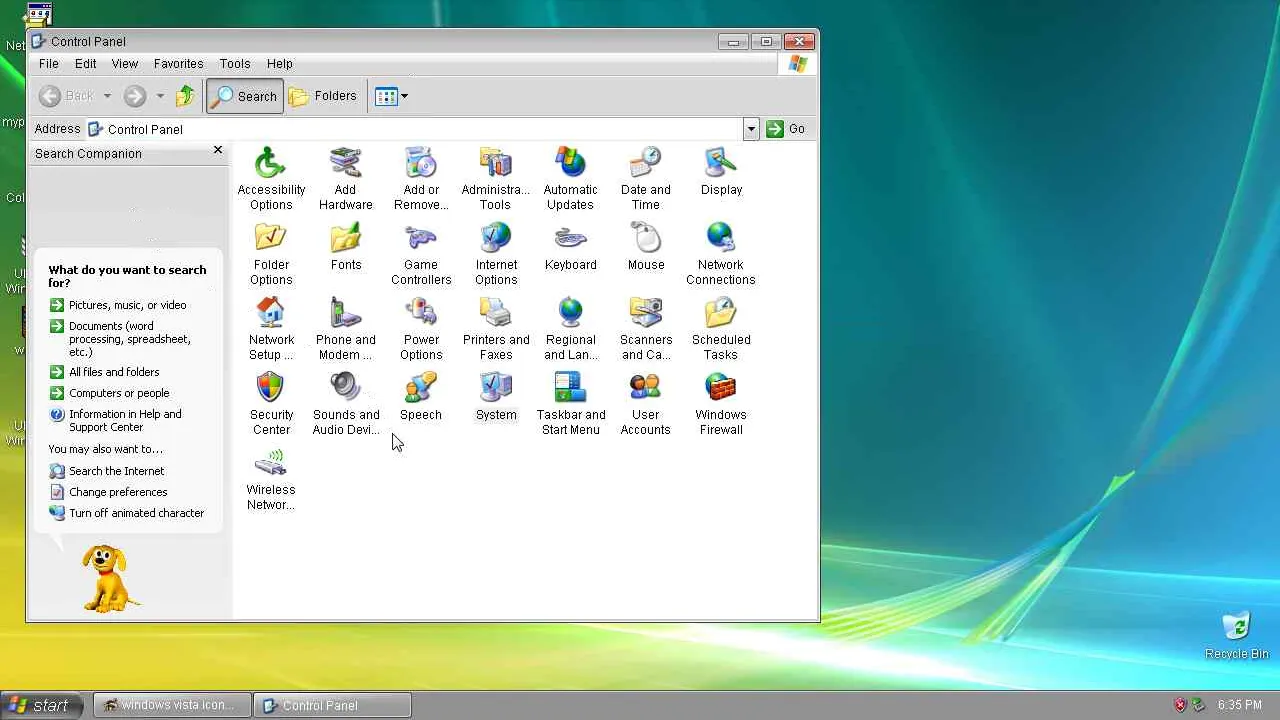Toggle the Folders pane button
Image resolution: width=1280 pixels, height=720 pixels.
click(x=322, y=96)
